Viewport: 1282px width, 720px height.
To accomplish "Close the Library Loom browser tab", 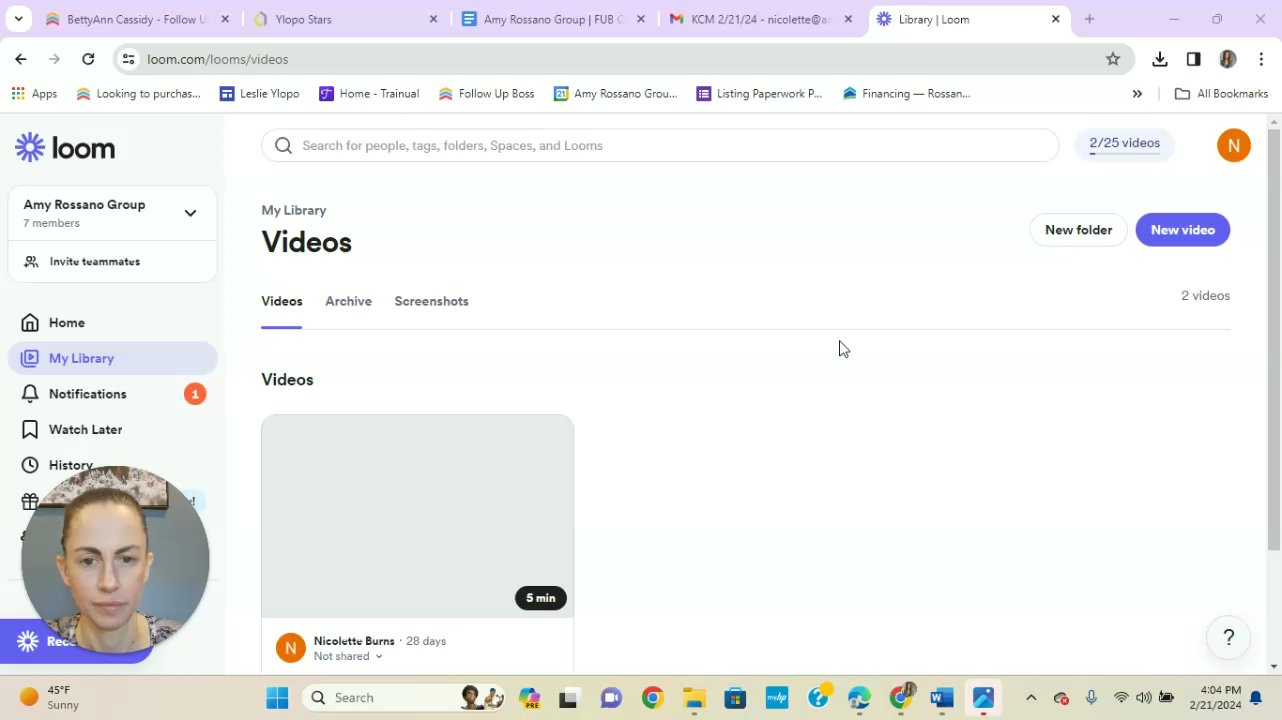I will (1055, 19).
